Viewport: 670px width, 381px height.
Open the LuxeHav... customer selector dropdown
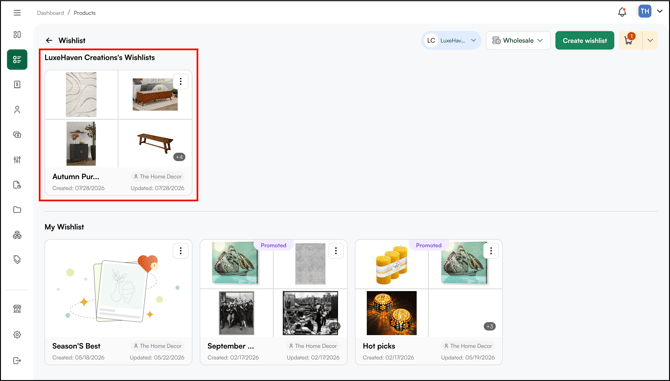click(x=451, y=40)
